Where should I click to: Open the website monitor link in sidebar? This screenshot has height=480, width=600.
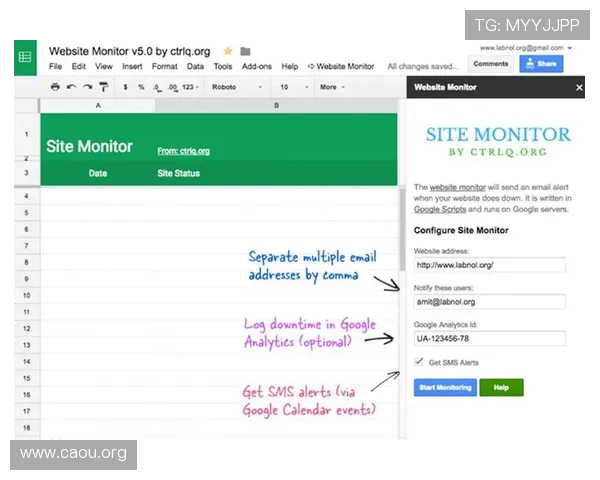(x=457, y=187)
